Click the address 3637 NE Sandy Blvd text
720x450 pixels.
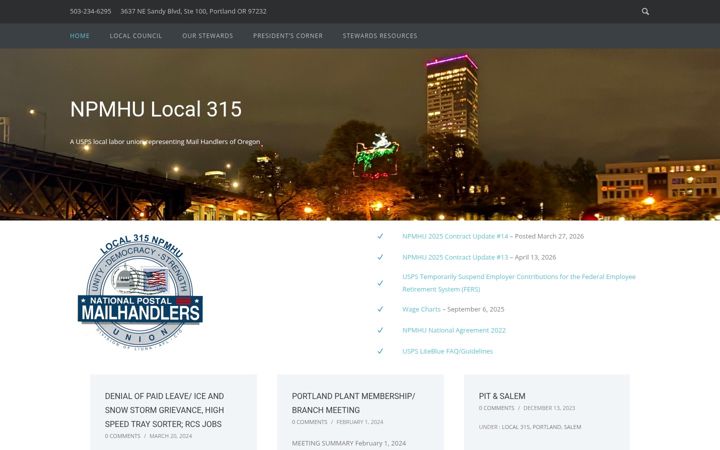click(x=193, y=11)
